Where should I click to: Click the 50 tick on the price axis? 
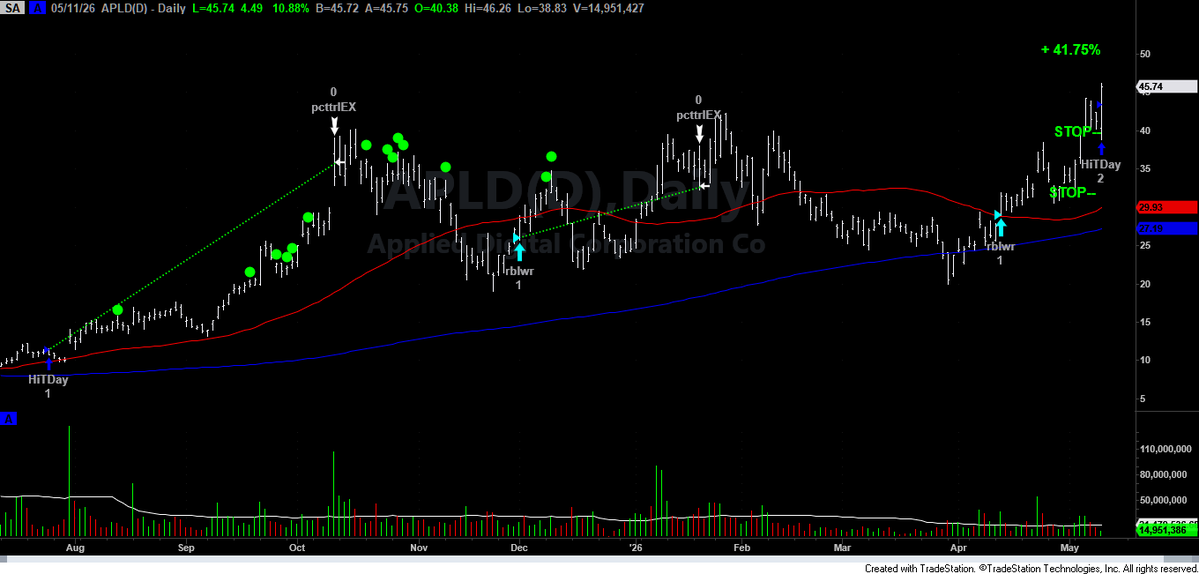[1145, 54]
